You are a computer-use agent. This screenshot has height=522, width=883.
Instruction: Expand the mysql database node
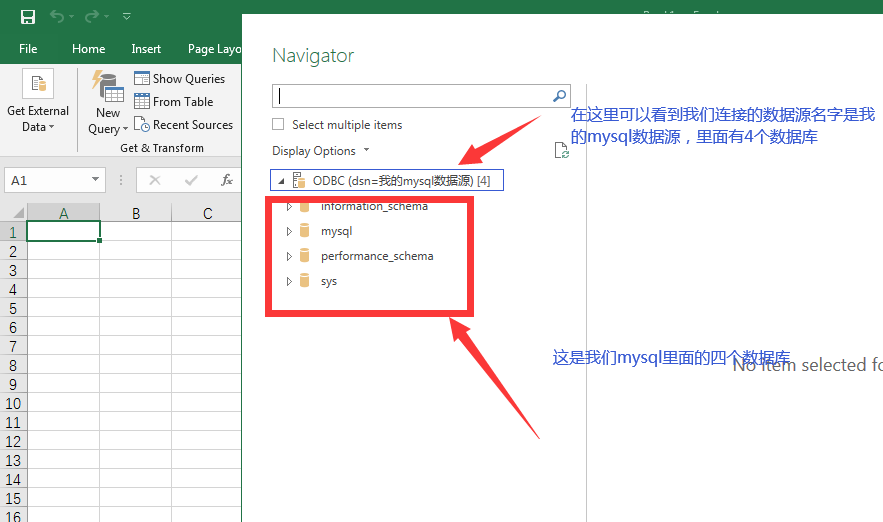[289, 231]
